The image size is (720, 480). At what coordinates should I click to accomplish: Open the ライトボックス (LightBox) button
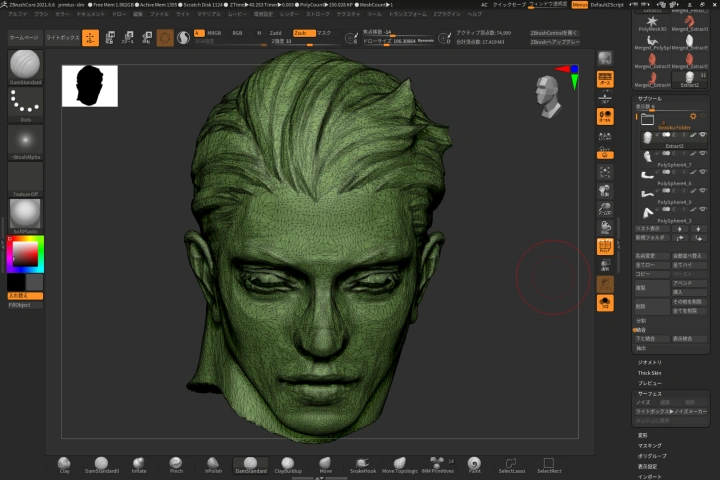62,38
